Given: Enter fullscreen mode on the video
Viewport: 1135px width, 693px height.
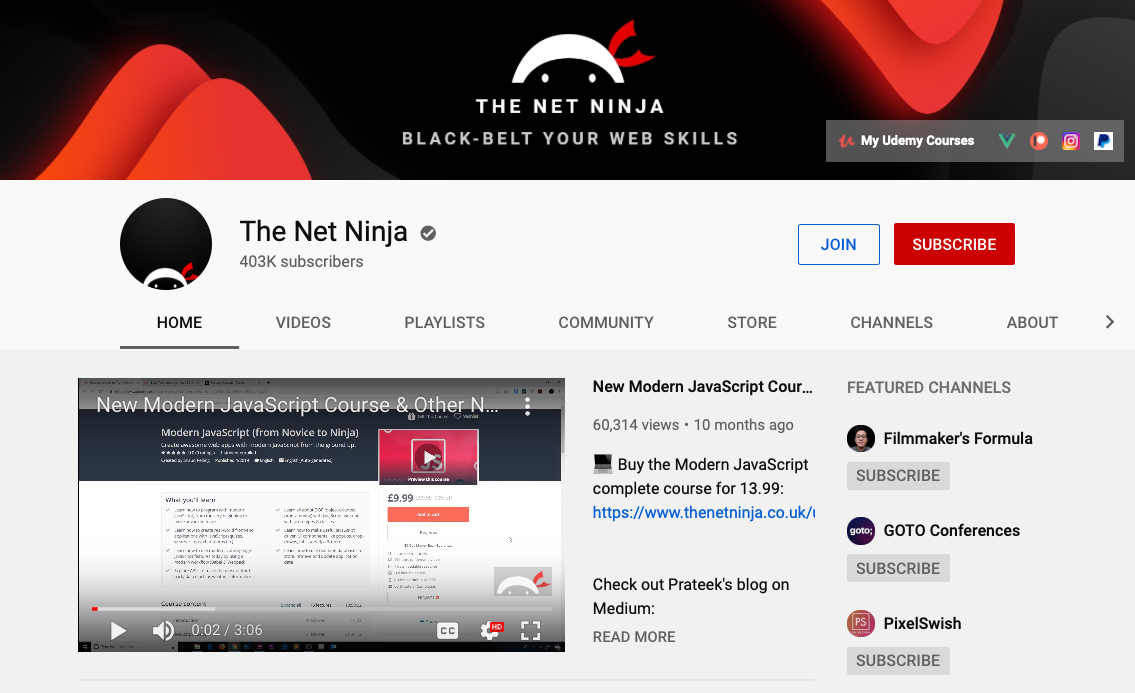Looking at the screenshot, I should [x=531, y=631].
